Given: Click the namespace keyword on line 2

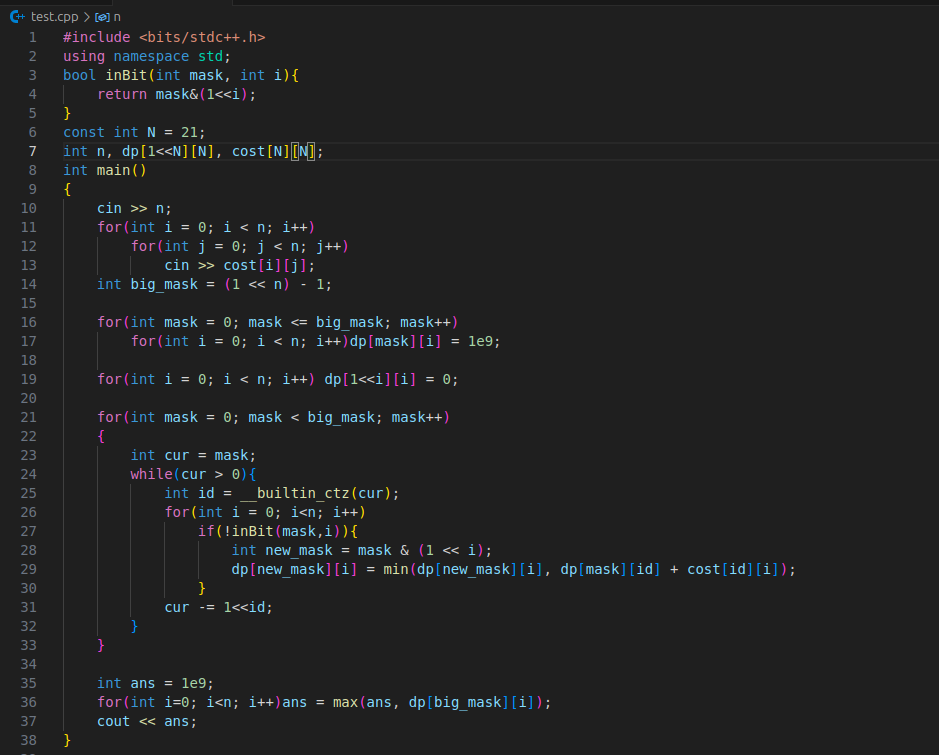Looking at the screenshot, I should point(151,56).
